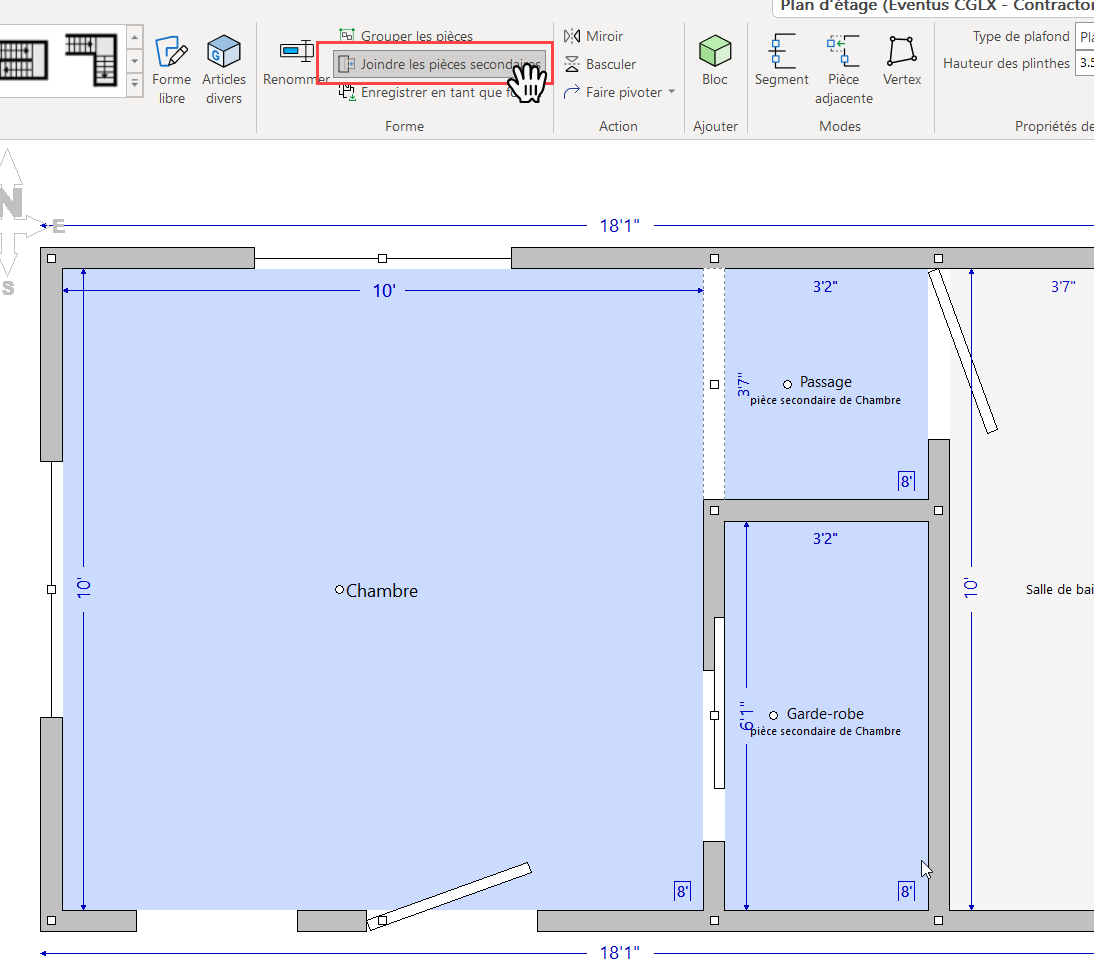Viewport: 1094px width, 961px height.
Task: Click Enregistrer en tant que forme
Action: 429,92
